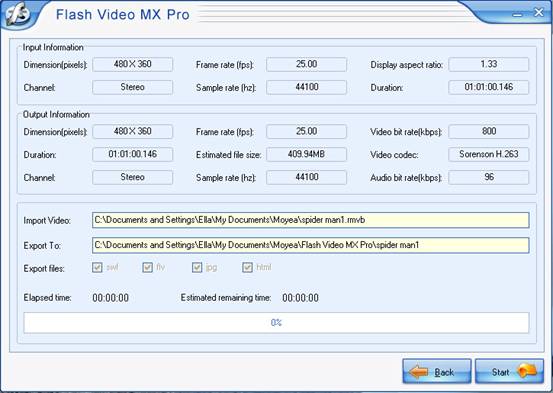Click the input Display aspect ratio 1.33 field
The height and width of the screenshot is (393, 553).
pyautogui.click(x=489, y=64)
